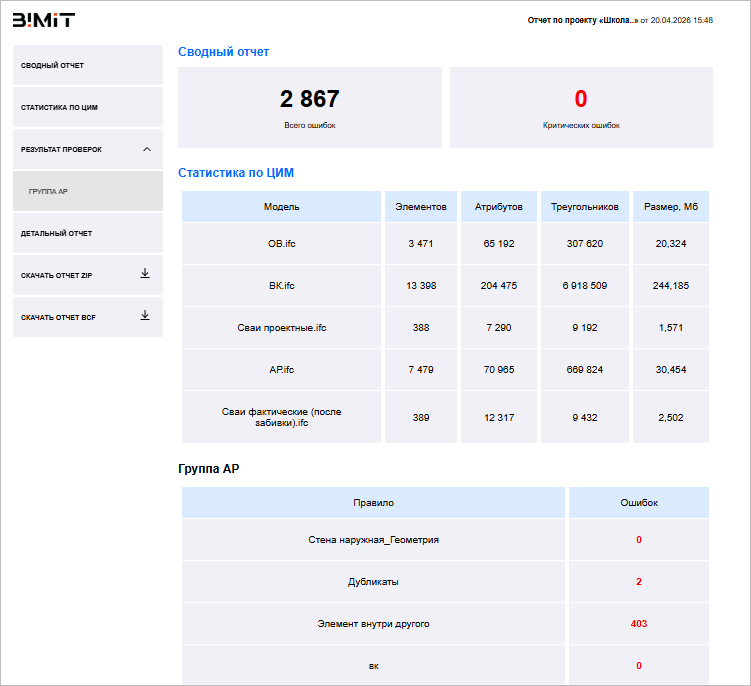The width and height of the screenshot is (751, 686).
Task: Select the OB.ifc model row
Action: (x=281, y=243)
